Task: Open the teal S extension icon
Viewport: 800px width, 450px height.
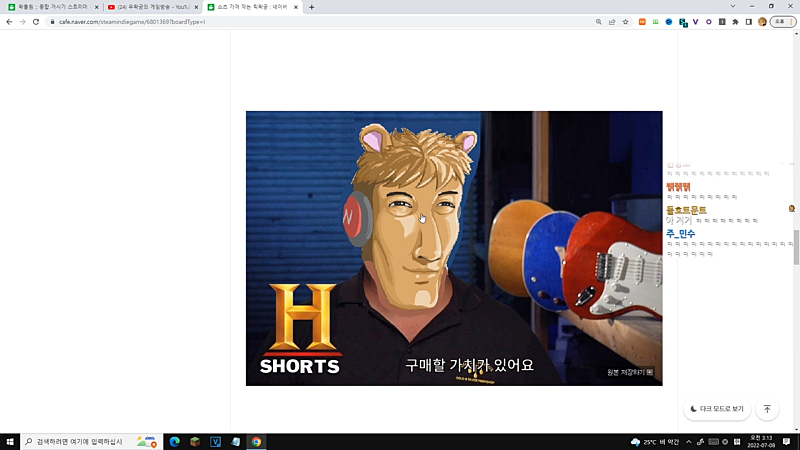Action: [683, 22]
